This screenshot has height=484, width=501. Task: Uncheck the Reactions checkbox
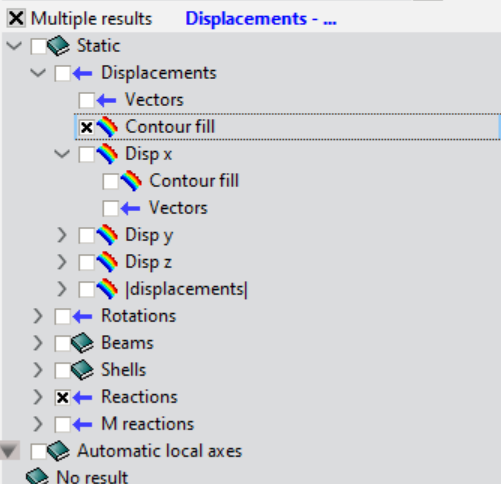pyautogui.click(x=62, y=397)
